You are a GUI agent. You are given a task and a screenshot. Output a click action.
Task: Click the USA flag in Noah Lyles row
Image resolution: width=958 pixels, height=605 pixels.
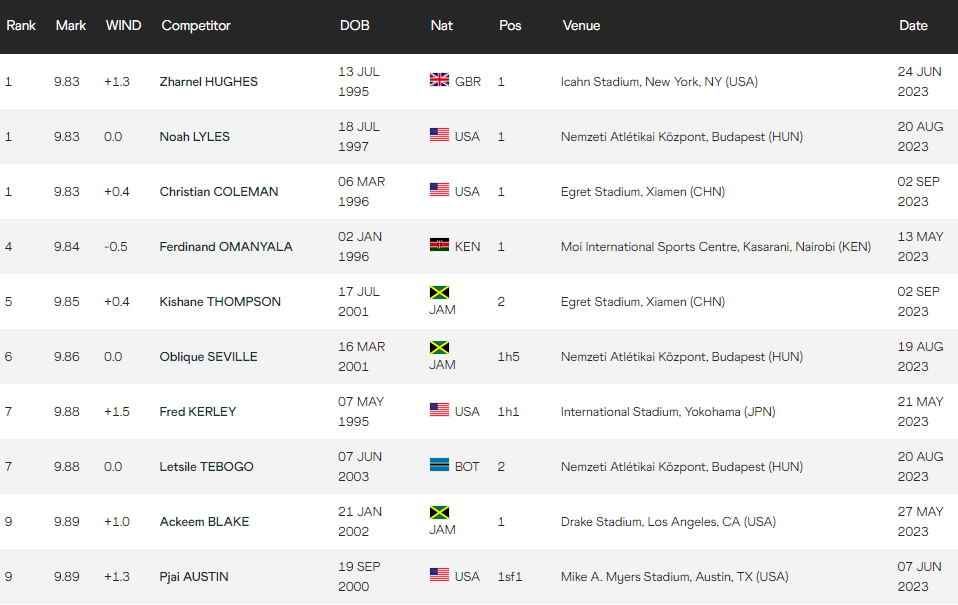point(439,136)
